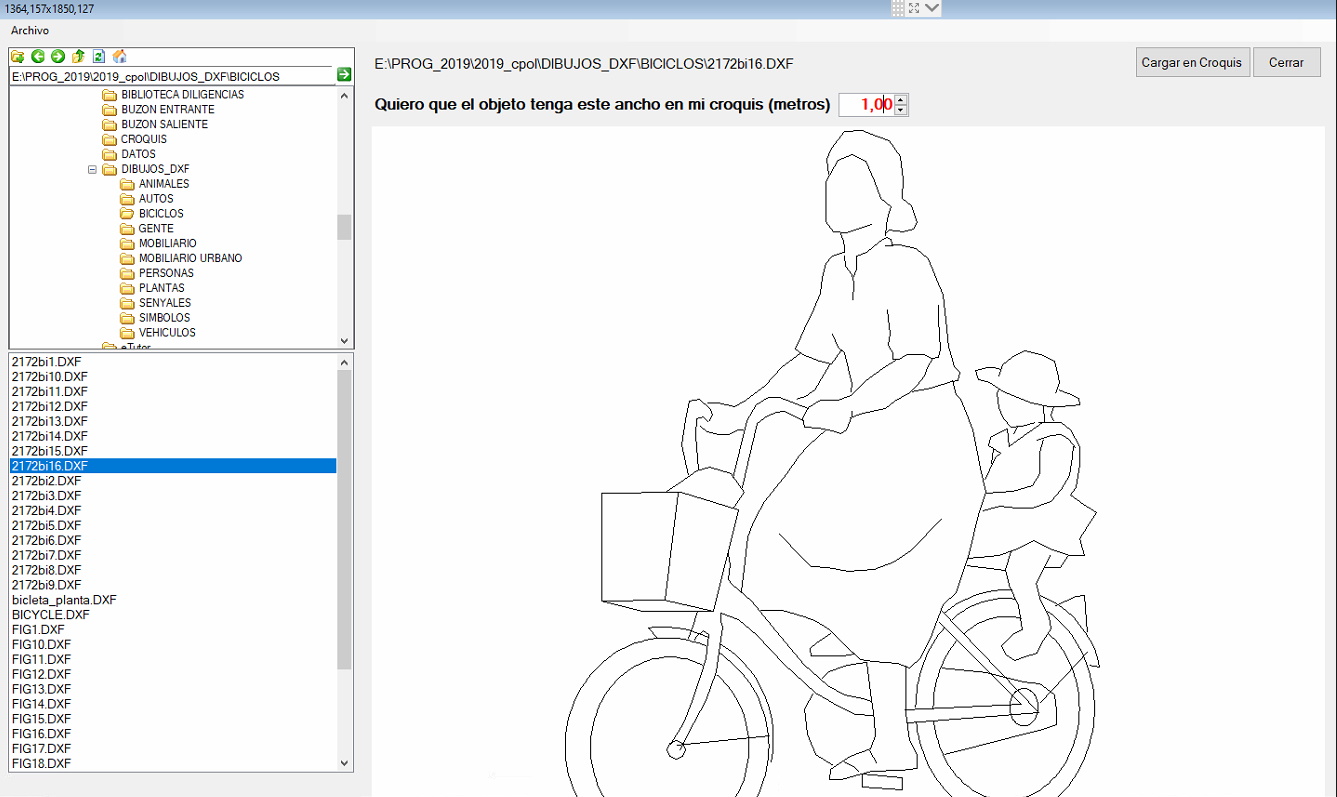Click the grid dots icon at top
The height and width of the screenshot is (797, 1337).
(x=898, y=8)
